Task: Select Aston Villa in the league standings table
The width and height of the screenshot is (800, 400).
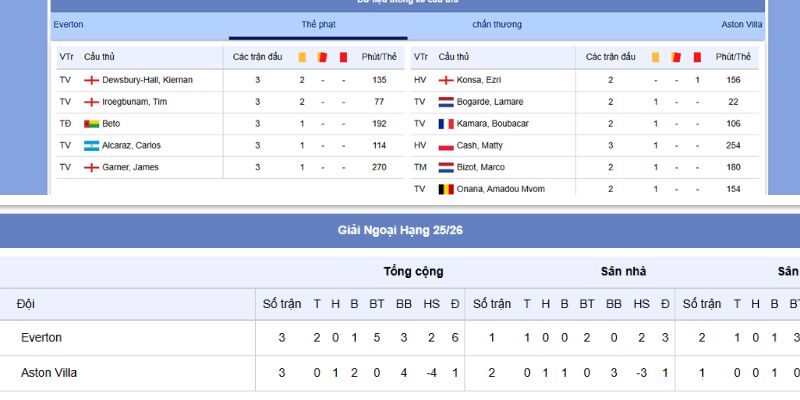Action: (49, 373)
